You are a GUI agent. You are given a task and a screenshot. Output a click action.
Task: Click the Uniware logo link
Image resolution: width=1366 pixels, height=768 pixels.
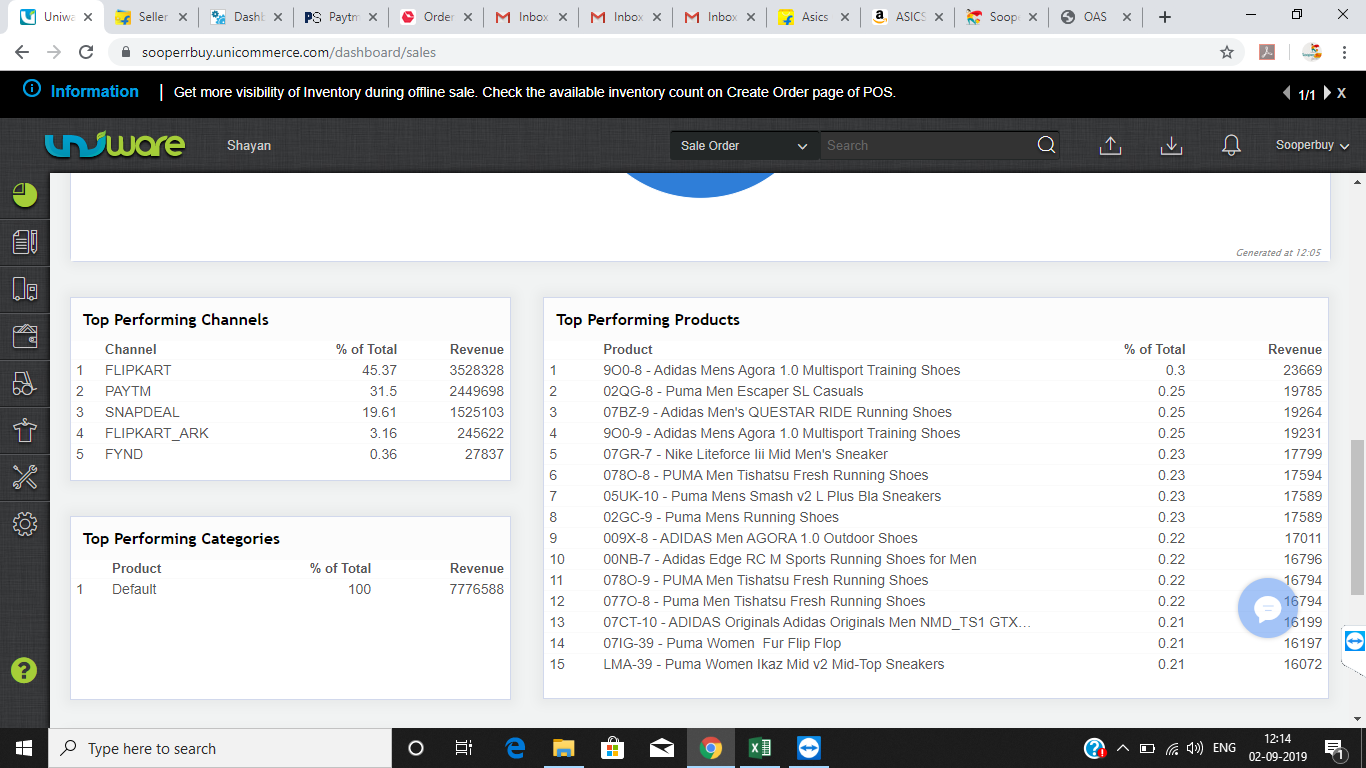point(115,146)
